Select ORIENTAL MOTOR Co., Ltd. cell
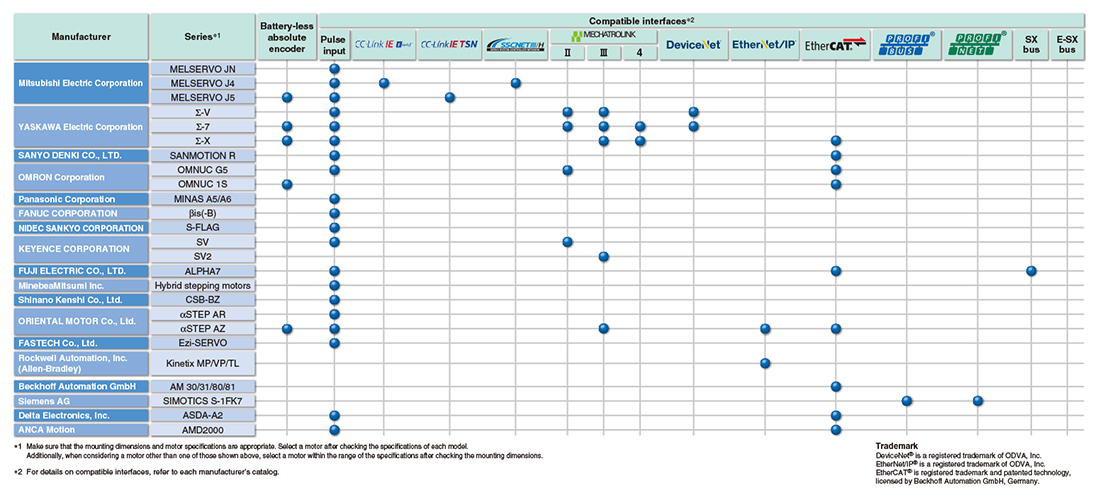1100x499 pixels. pyautogui.click(x=81, y=321)
